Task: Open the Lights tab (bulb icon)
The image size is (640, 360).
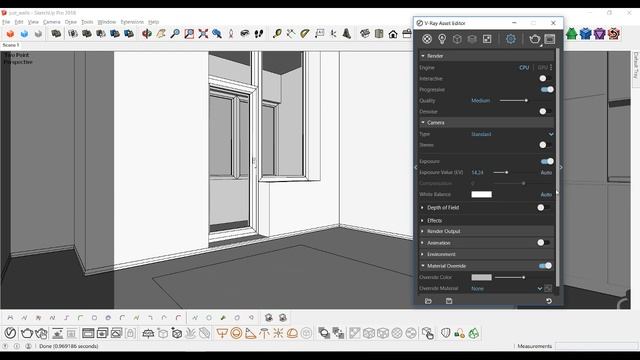Action: (x=442, y=39)
